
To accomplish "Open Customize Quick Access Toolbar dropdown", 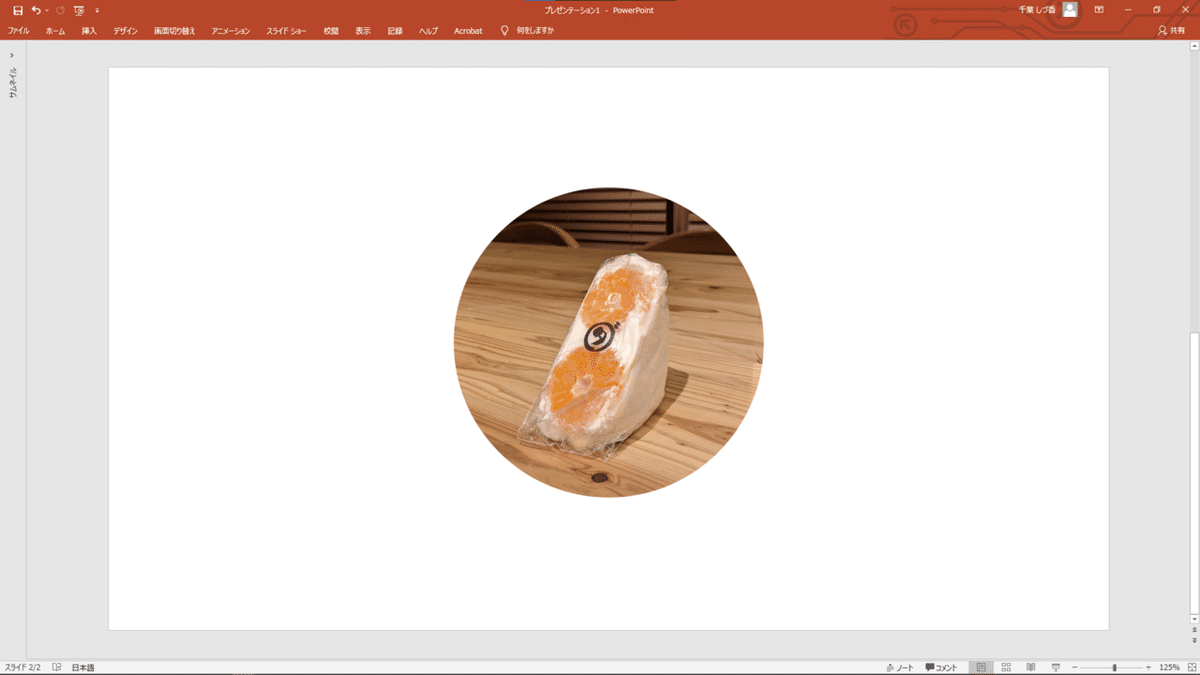I will 97,10.
